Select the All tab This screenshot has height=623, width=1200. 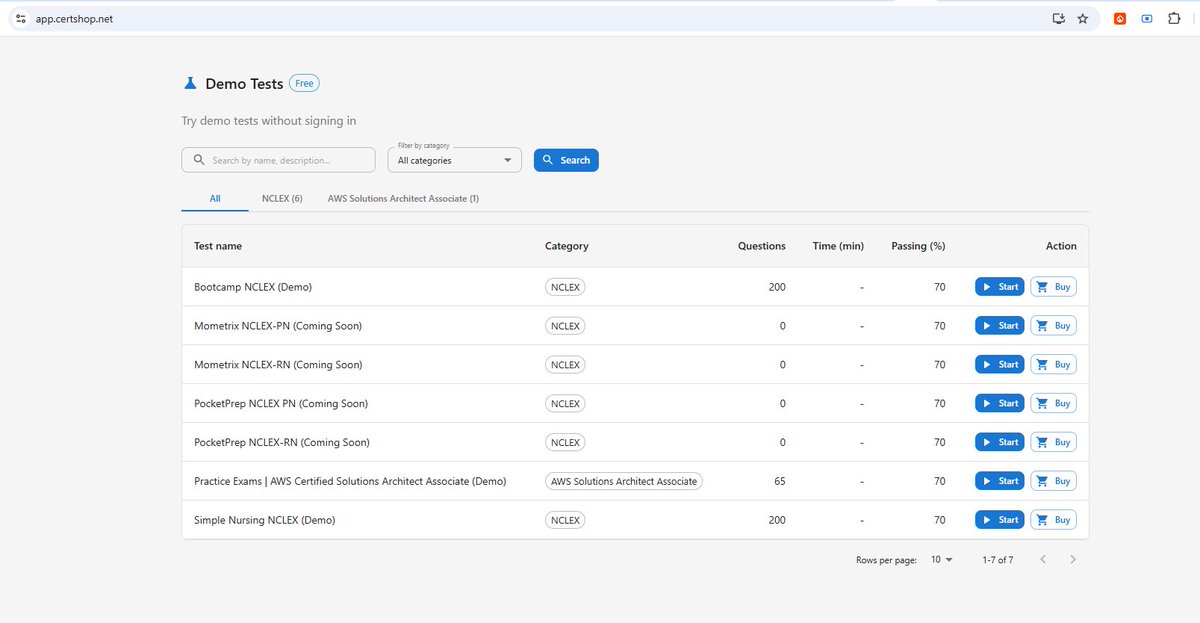click(x=215, y=198)
